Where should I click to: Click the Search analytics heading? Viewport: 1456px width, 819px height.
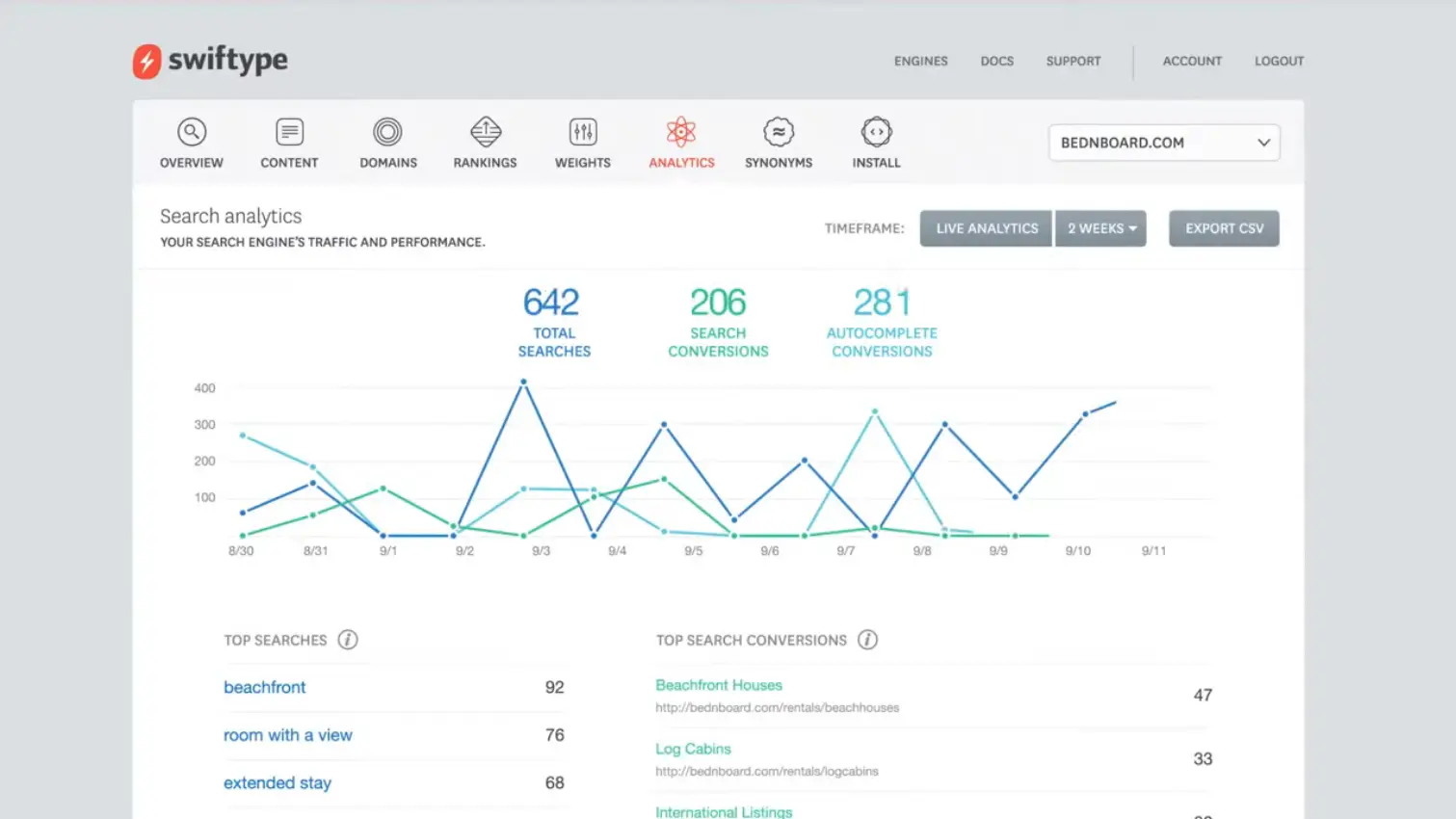point(230,217)
